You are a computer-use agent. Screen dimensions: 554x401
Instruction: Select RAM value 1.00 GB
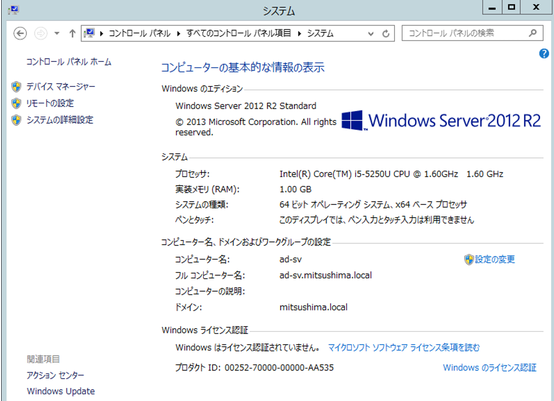point(295,189)
